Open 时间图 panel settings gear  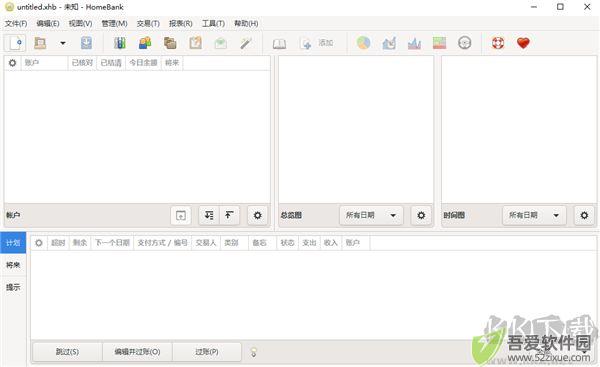coord(584,215)
